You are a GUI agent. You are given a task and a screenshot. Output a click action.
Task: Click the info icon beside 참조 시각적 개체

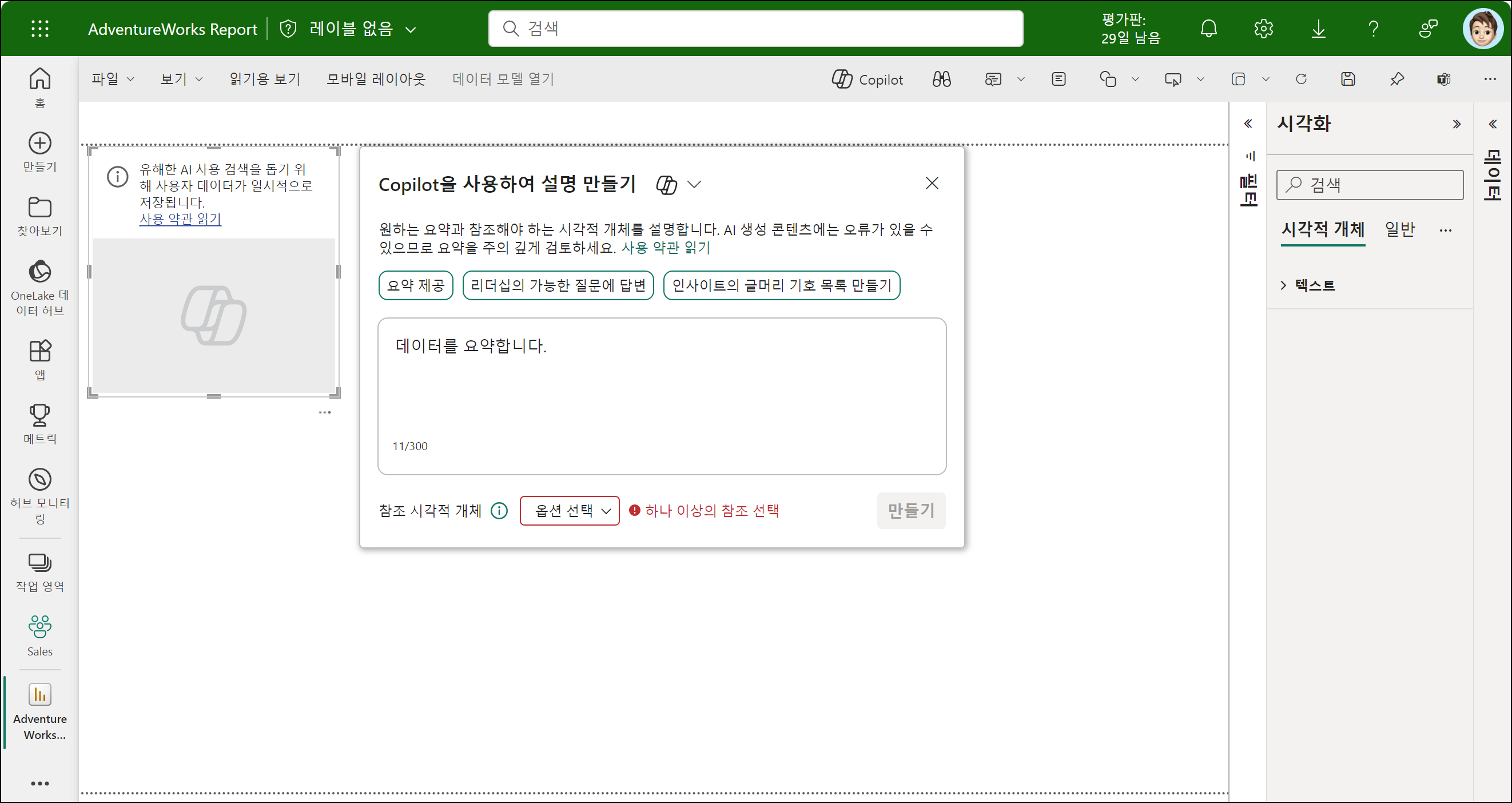(x=499, y=510)
